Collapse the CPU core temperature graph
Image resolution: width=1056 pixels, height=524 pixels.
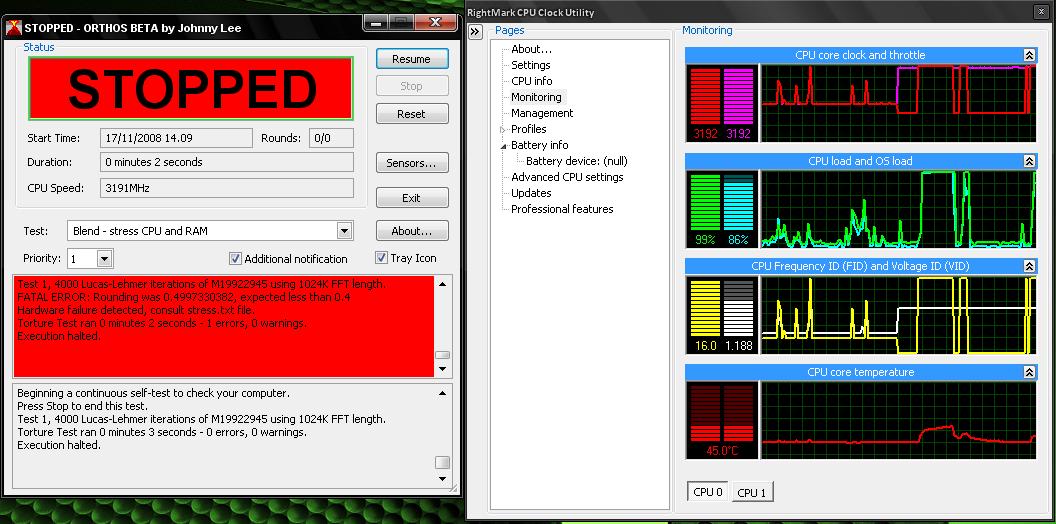(1029, 372)
